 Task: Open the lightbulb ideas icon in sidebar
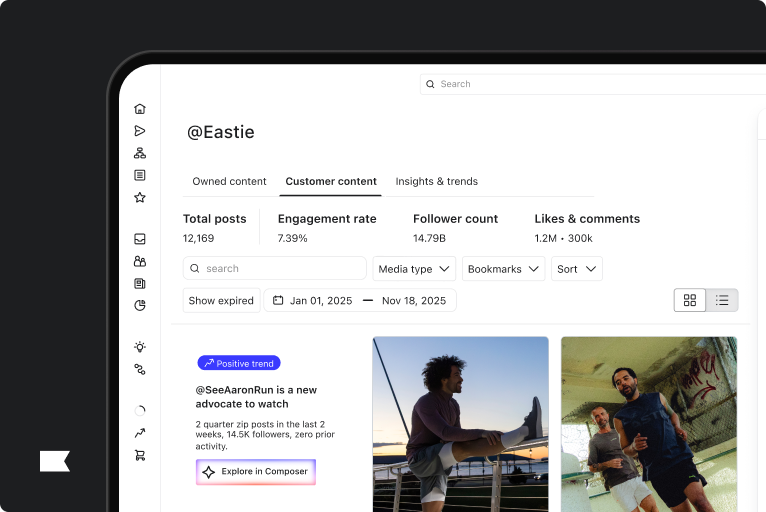pyautogui.click(x=140, y=347)
